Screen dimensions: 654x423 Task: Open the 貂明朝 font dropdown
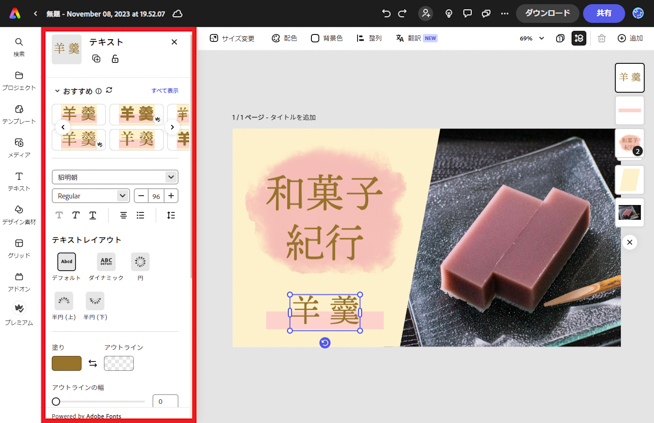115,177
